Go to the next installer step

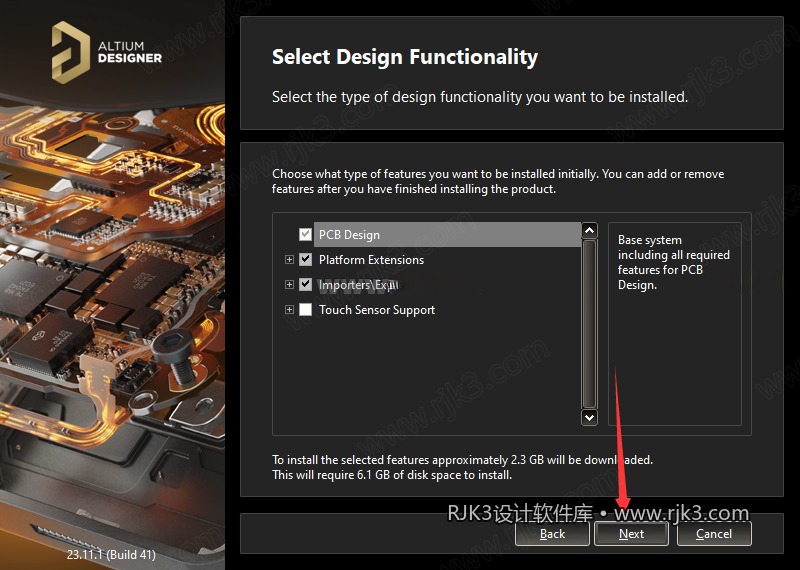point(631,534)
